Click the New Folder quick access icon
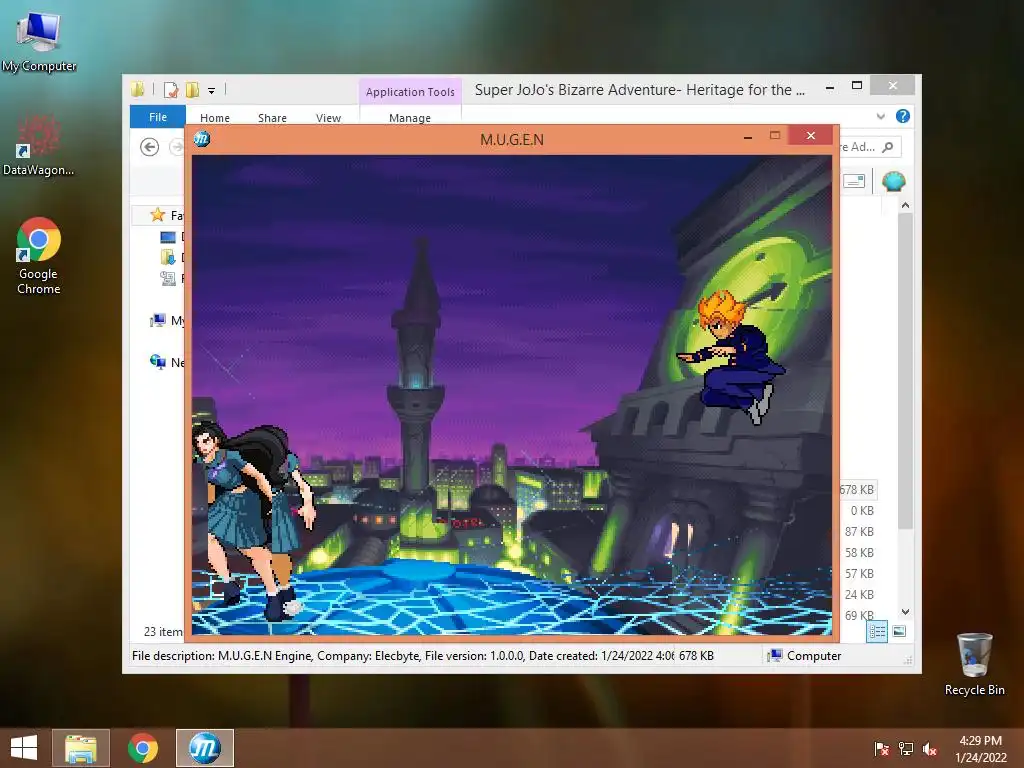Screen dimensions: 1024x768 (193, 89)
